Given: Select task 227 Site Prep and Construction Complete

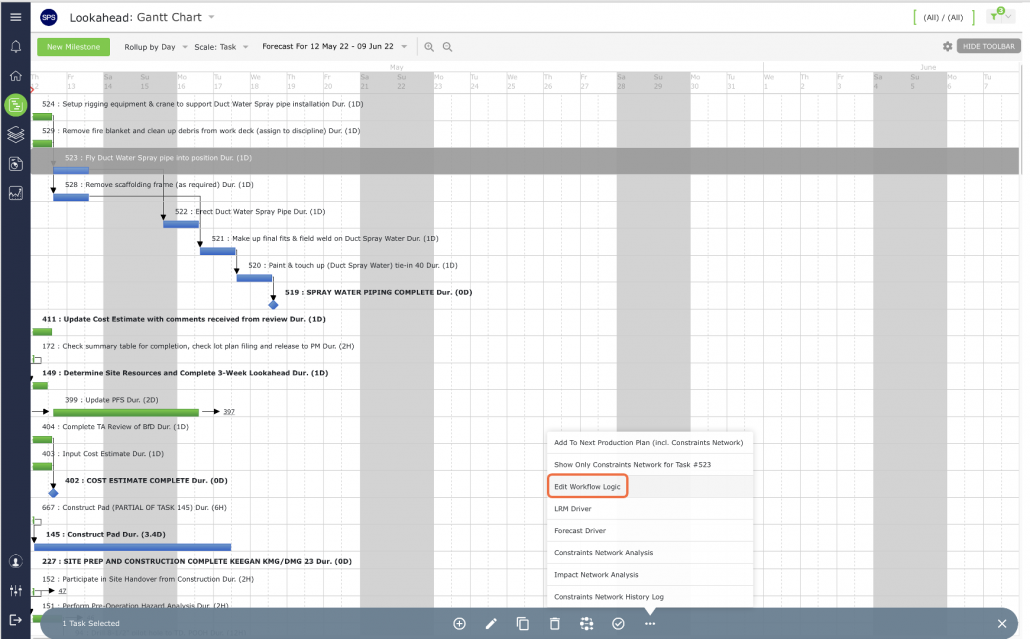Looking at the screenshot, I should point(196,562).
